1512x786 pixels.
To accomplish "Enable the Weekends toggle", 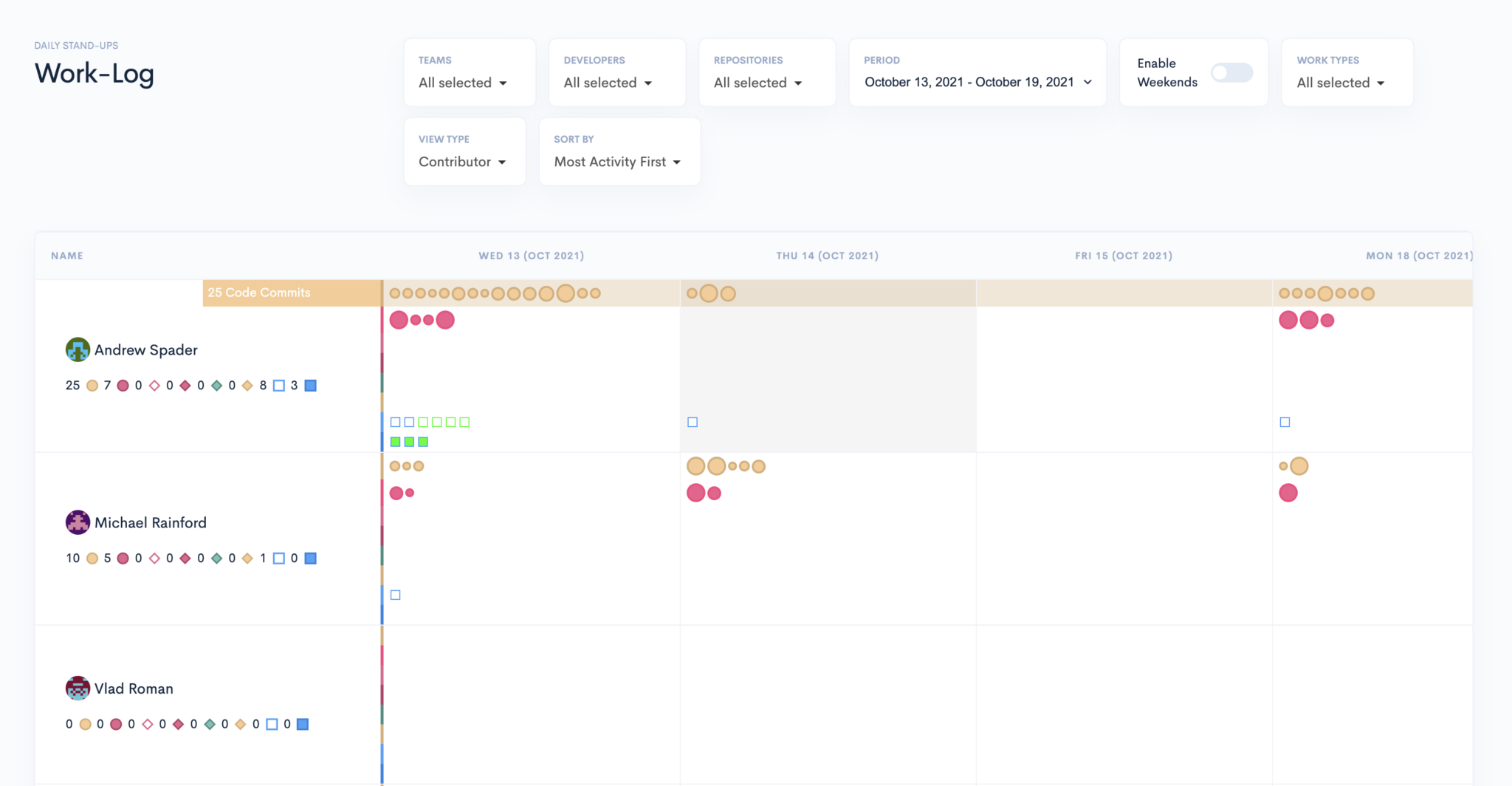I will point(1231,72).
